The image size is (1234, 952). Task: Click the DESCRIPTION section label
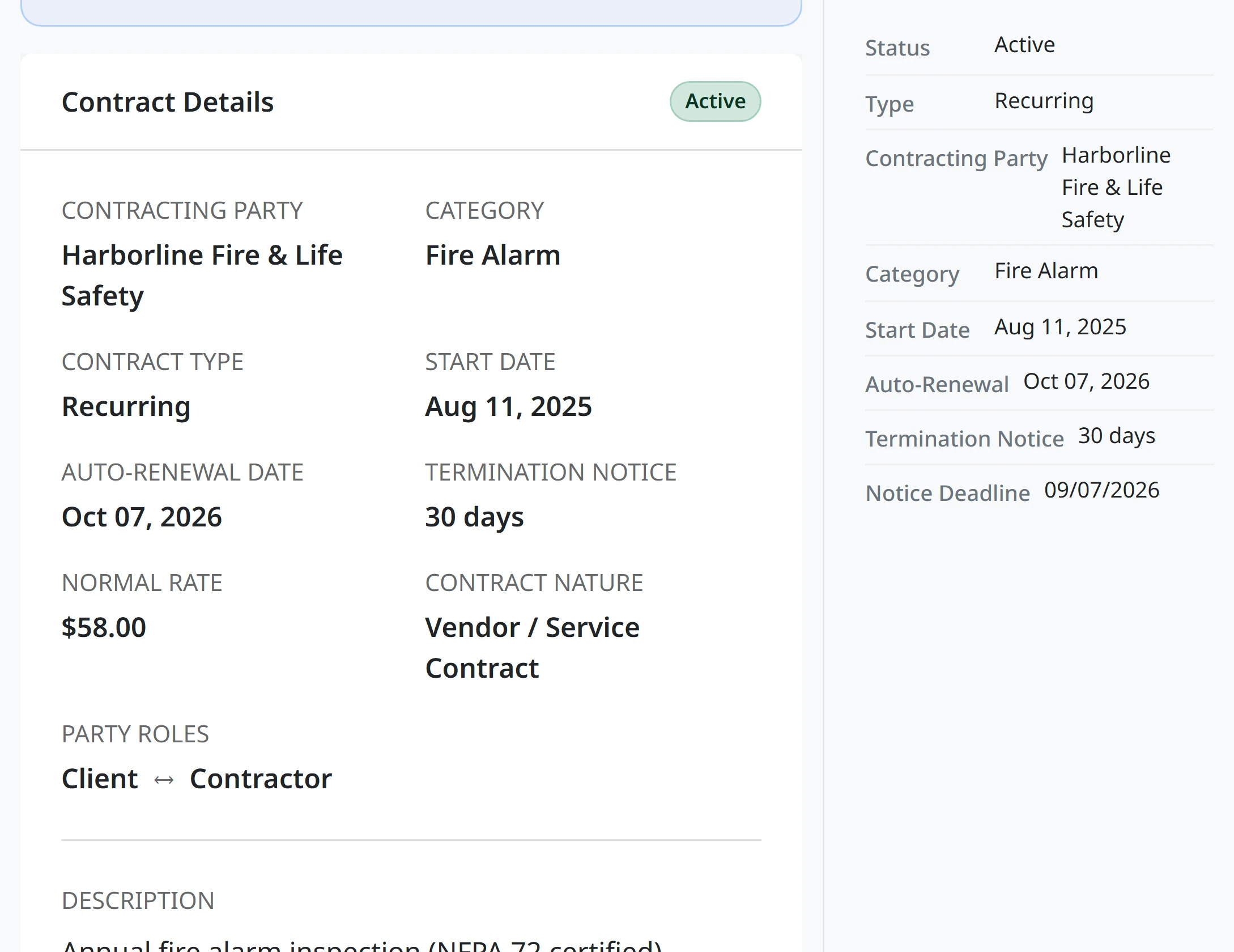[x=138, y=900]
